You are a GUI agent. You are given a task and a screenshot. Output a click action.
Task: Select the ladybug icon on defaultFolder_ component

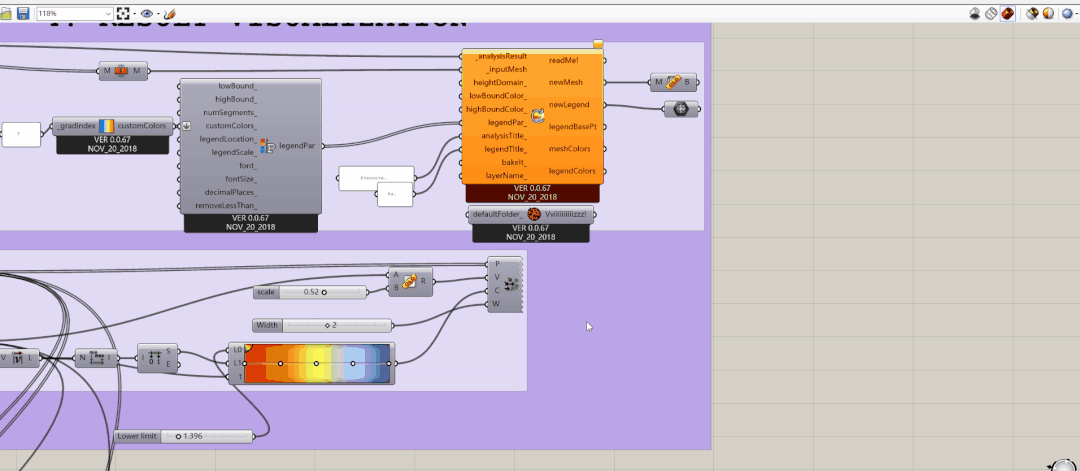534,214
